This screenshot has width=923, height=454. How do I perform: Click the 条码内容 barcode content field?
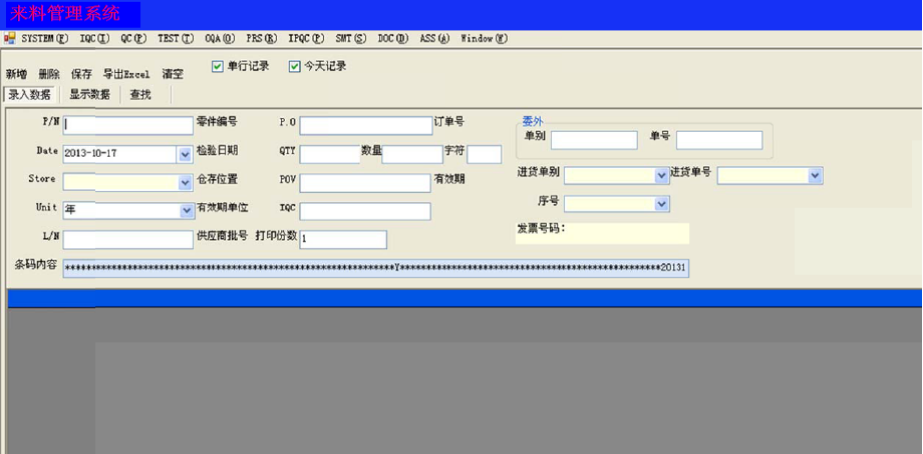(376, 268)
